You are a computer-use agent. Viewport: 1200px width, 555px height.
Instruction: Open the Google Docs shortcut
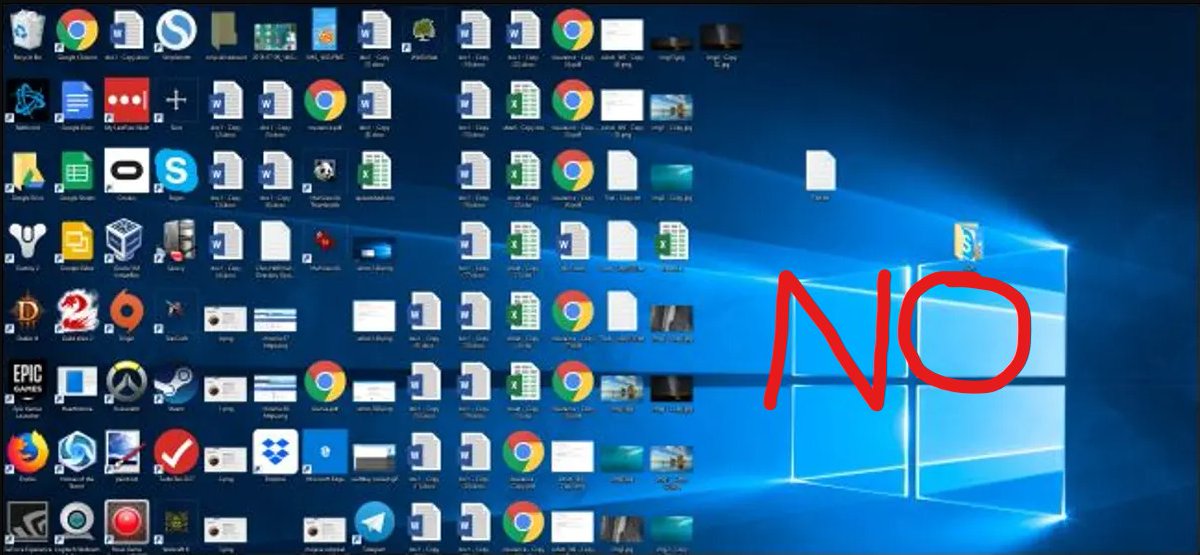(x=76, y=100)
